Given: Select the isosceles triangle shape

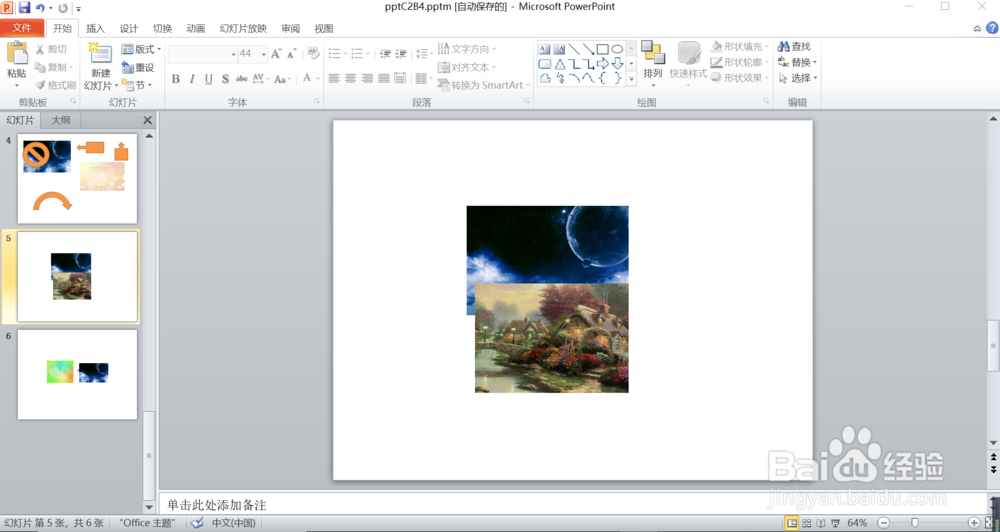Looking at the screenshot, I should (559, 64).
